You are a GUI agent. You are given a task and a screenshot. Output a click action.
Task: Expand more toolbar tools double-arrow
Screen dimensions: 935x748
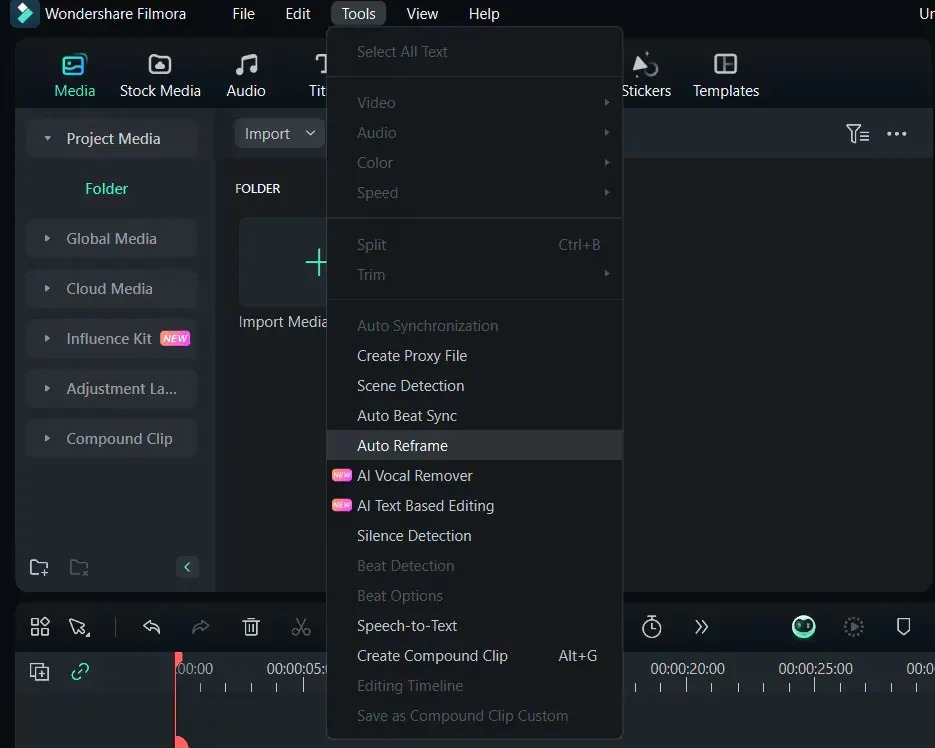coord(701,627)
